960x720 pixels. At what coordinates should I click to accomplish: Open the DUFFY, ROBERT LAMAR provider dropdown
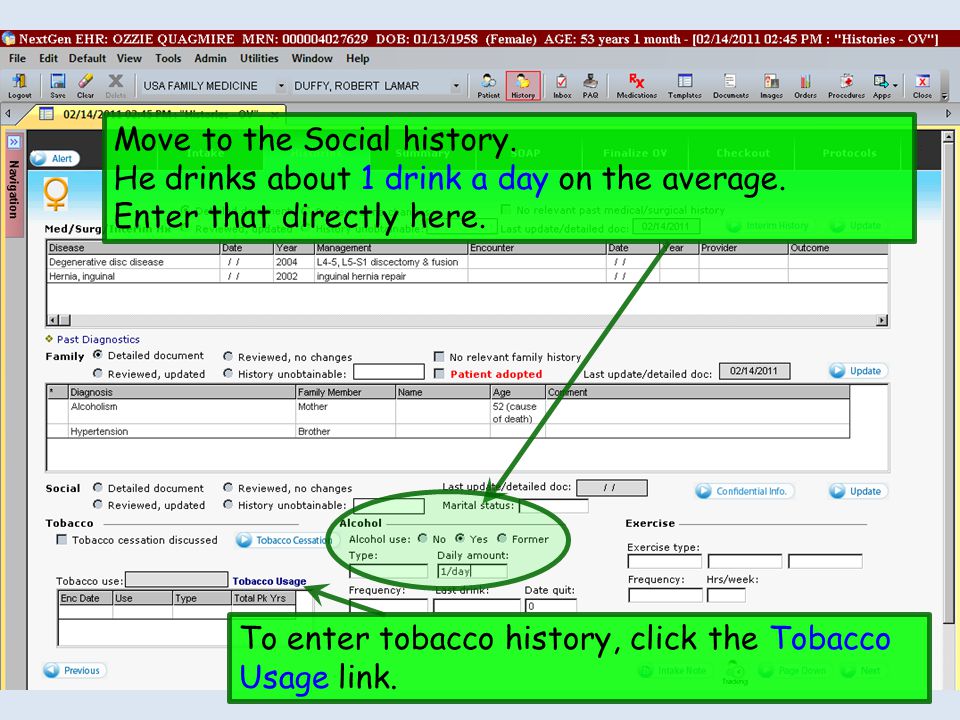point(456,86)
